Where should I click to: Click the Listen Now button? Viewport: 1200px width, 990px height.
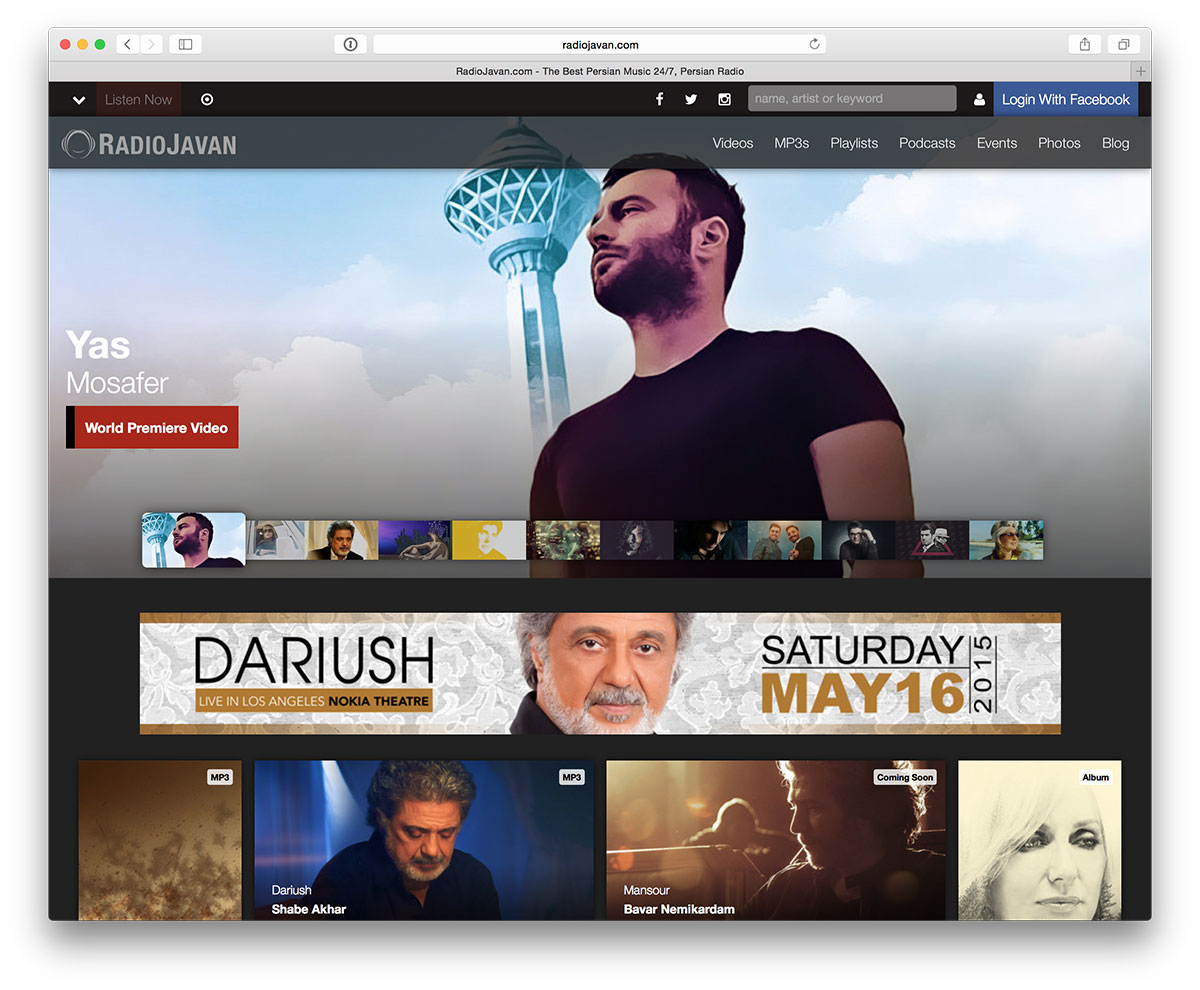pos(139,99)
